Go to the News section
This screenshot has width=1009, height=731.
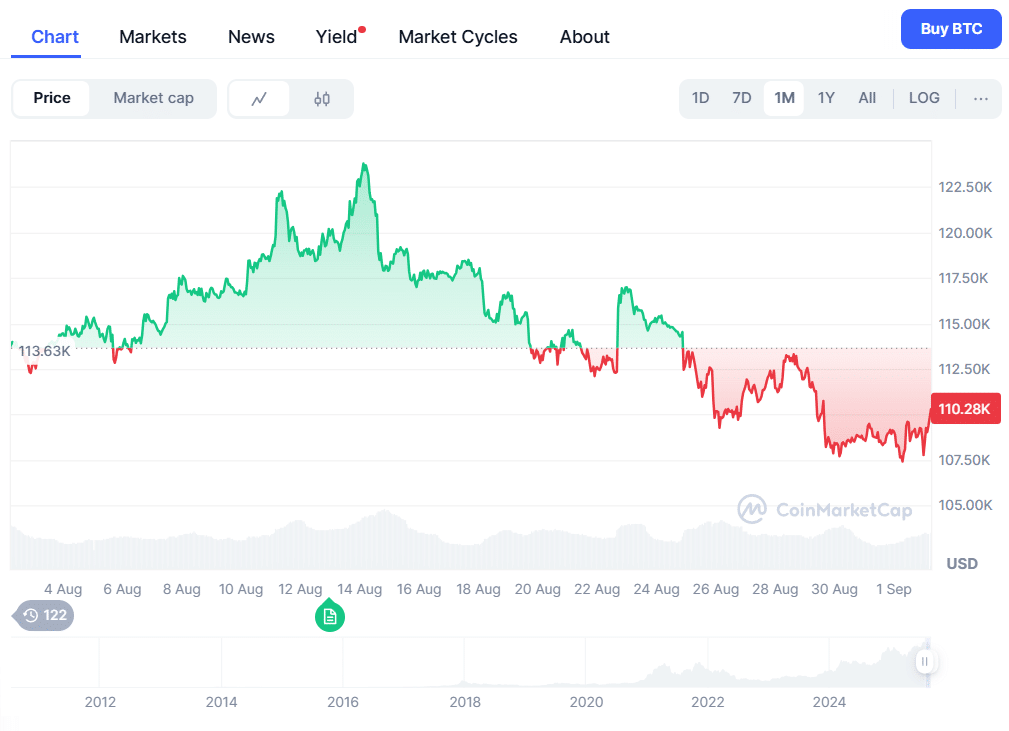click(x=250, y=36)
